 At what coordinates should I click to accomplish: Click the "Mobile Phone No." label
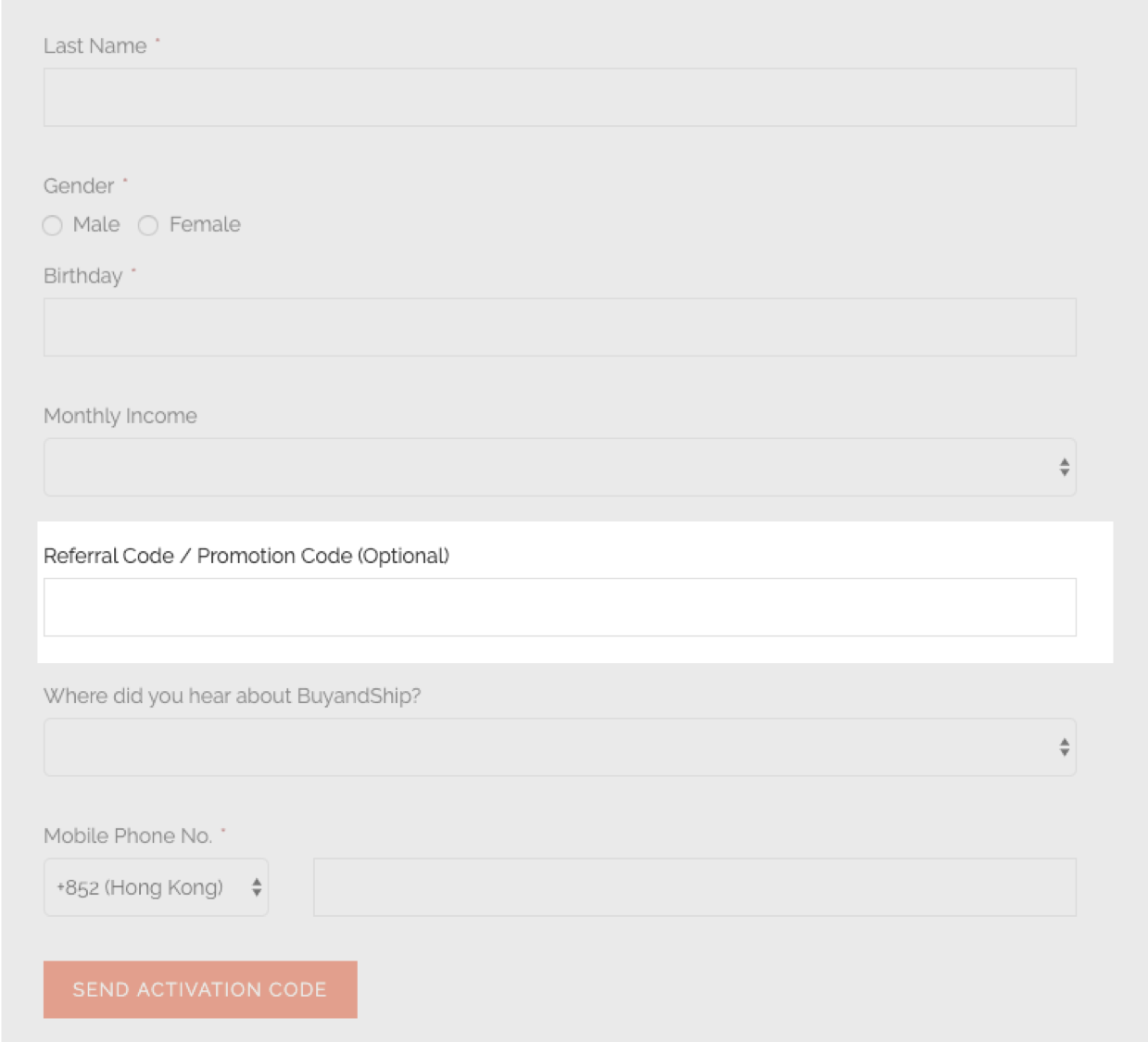[x=128, y=835]
